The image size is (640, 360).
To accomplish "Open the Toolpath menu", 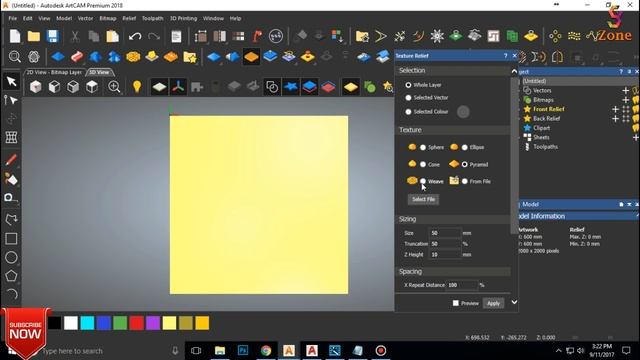I will [x=152, y=18].
